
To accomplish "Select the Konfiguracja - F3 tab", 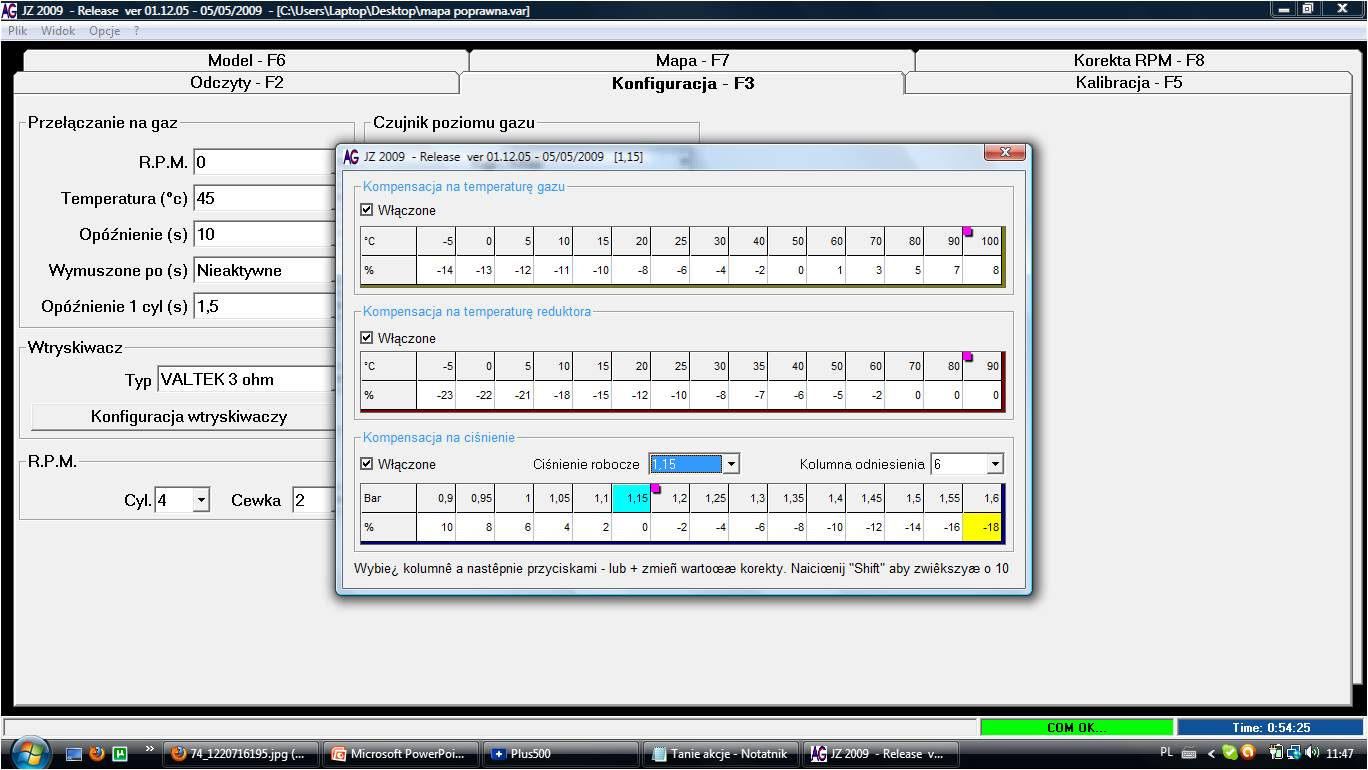I will (683, 83).
